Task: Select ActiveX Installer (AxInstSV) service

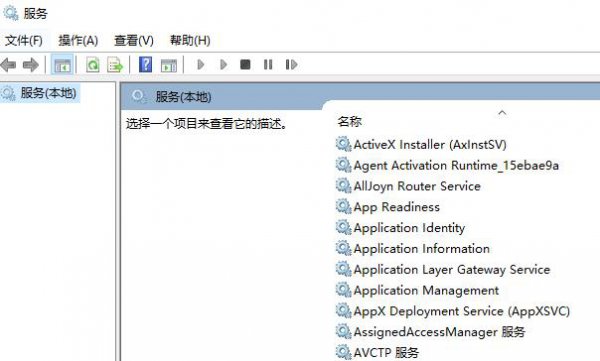Action: pos(430,145)
